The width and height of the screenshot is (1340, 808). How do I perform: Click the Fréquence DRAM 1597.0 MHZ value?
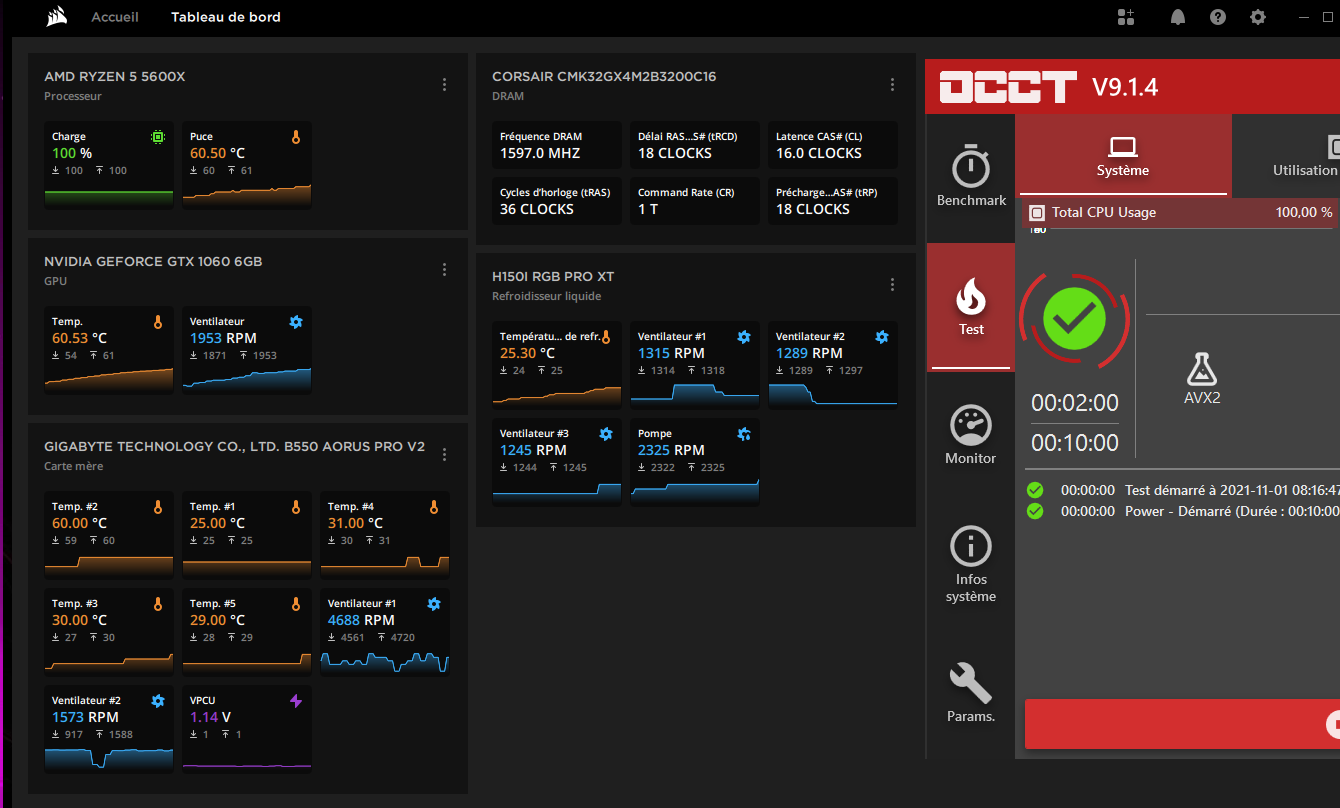(540, 154)
